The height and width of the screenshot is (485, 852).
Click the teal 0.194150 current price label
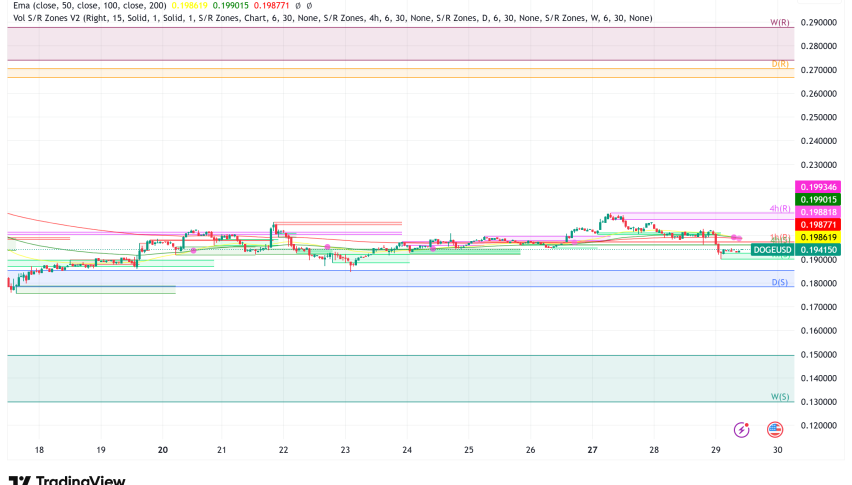pyautogui.click(x=819, y=249)
